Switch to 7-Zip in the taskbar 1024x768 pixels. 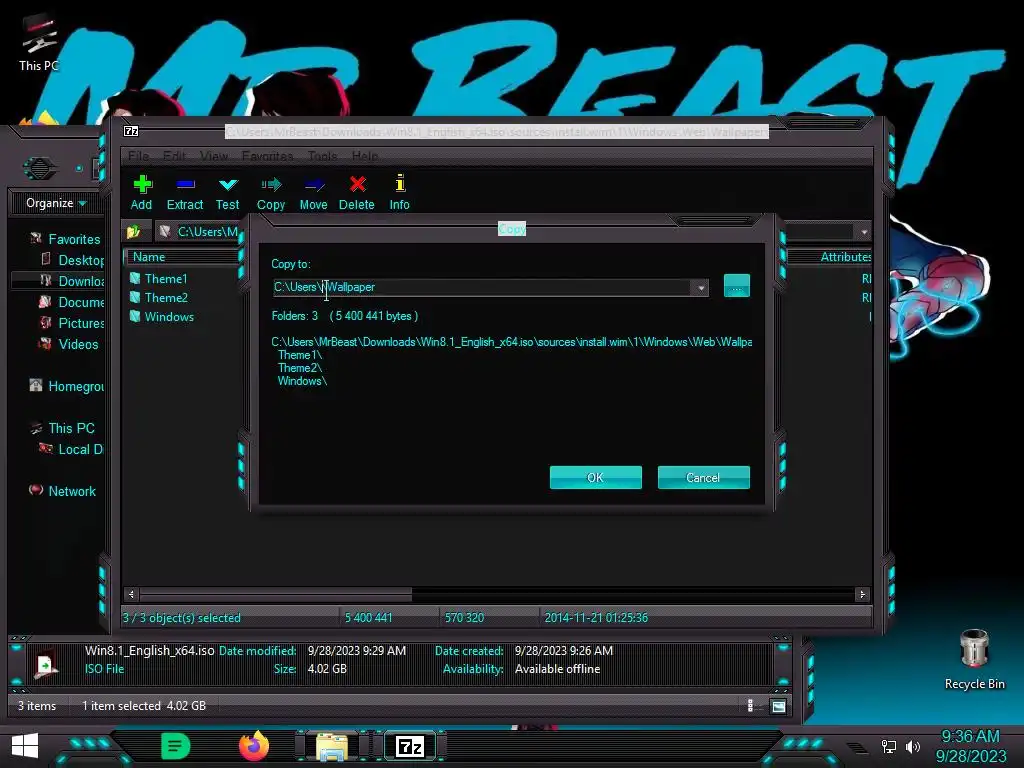point(409,746)
